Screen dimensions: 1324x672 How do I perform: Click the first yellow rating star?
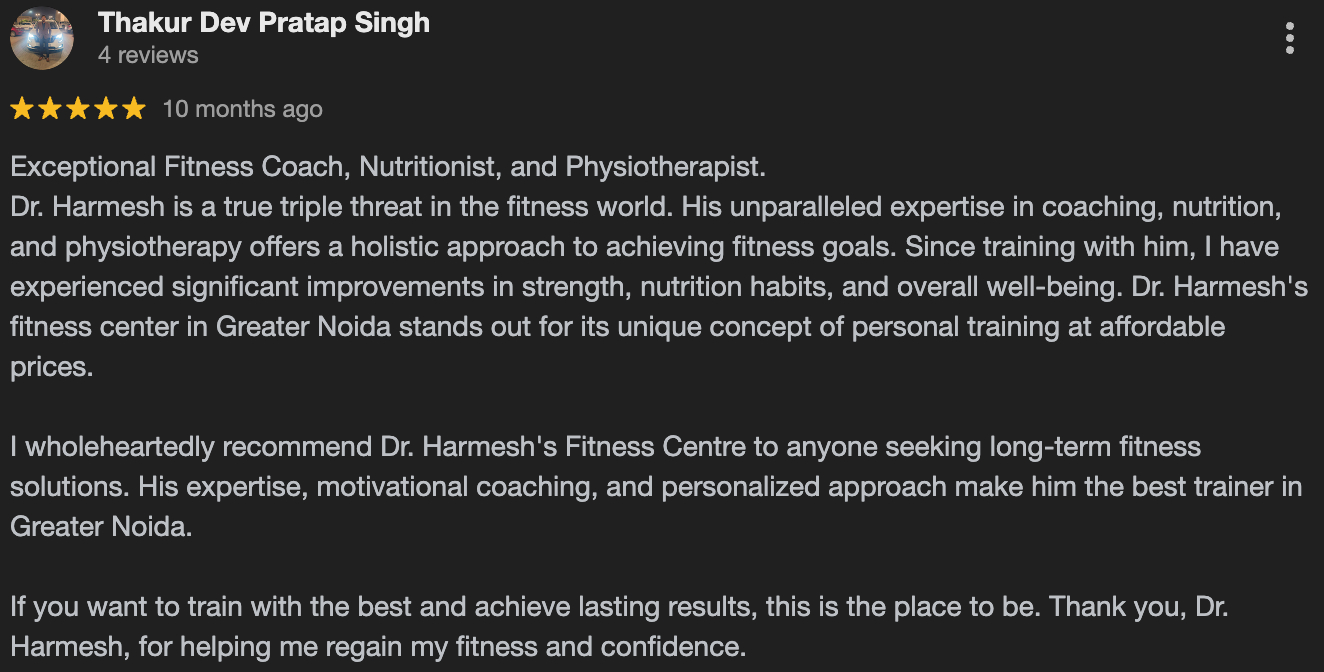point(22,109)
